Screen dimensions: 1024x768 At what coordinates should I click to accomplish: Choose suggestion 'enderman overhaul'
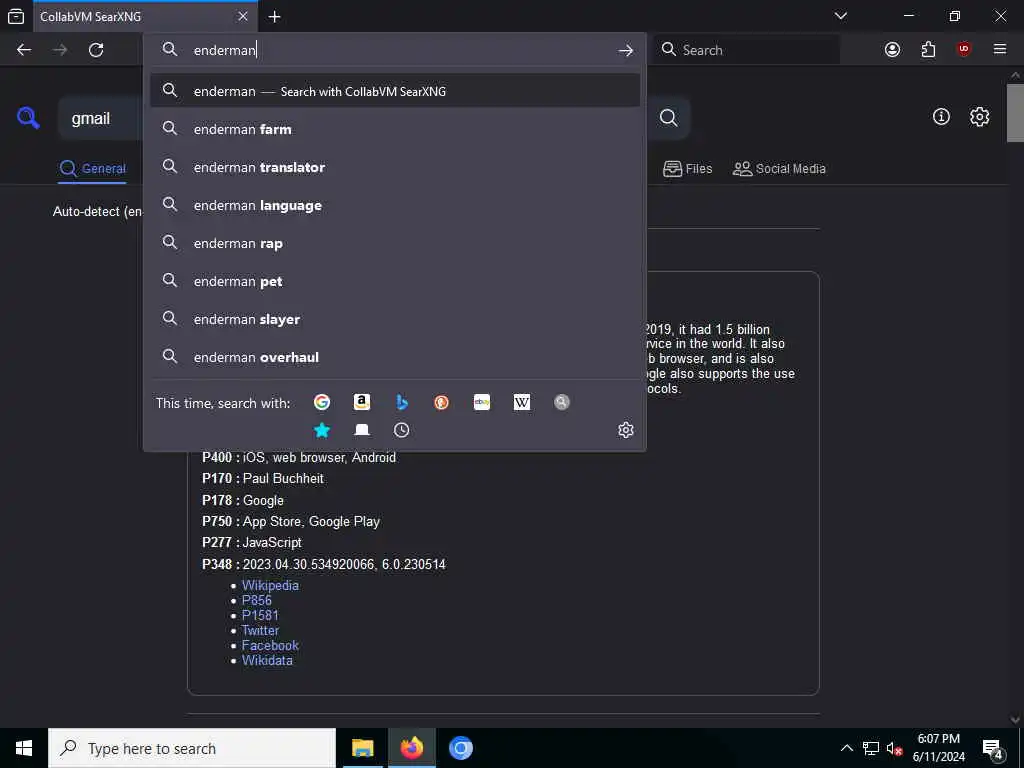click(x=394, y=357)
